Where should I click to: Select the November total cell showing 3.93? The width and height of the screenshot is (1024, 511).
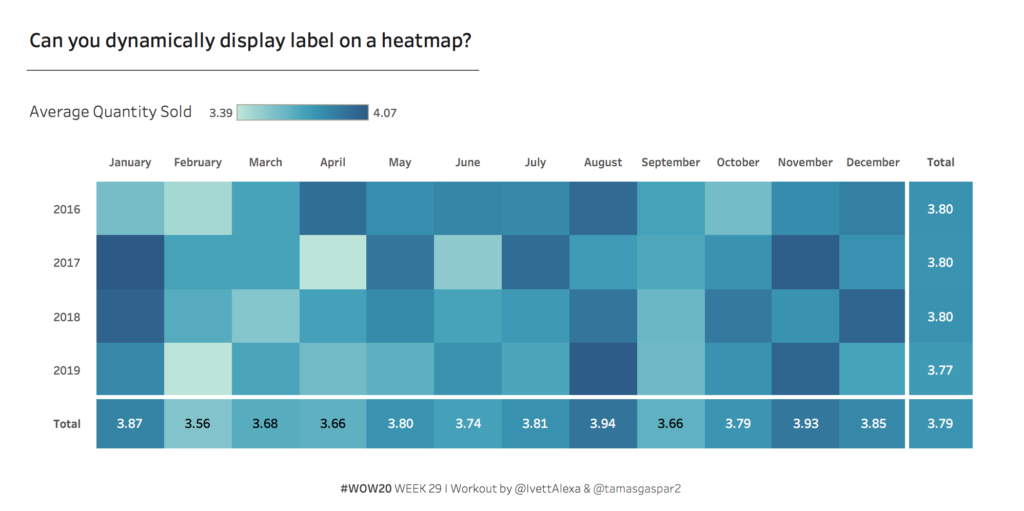(805, 424)
